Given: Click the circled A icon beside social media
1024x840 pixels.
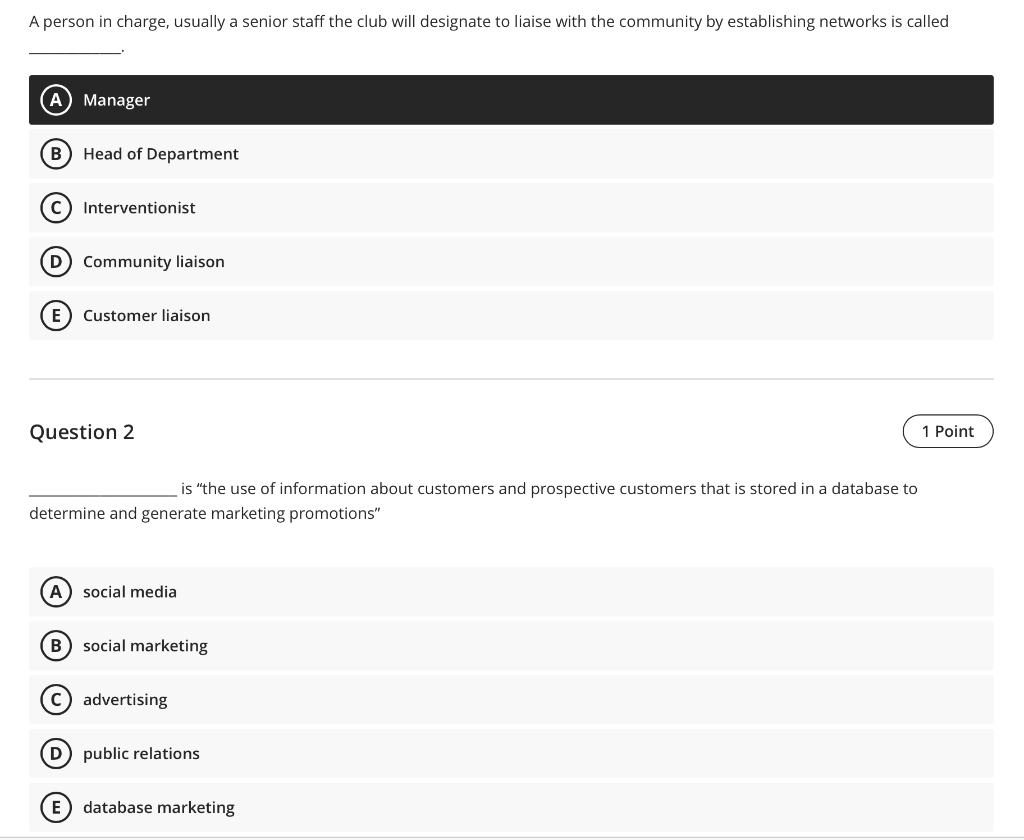Looking at the screenshot, I should [x=55, y=592].
